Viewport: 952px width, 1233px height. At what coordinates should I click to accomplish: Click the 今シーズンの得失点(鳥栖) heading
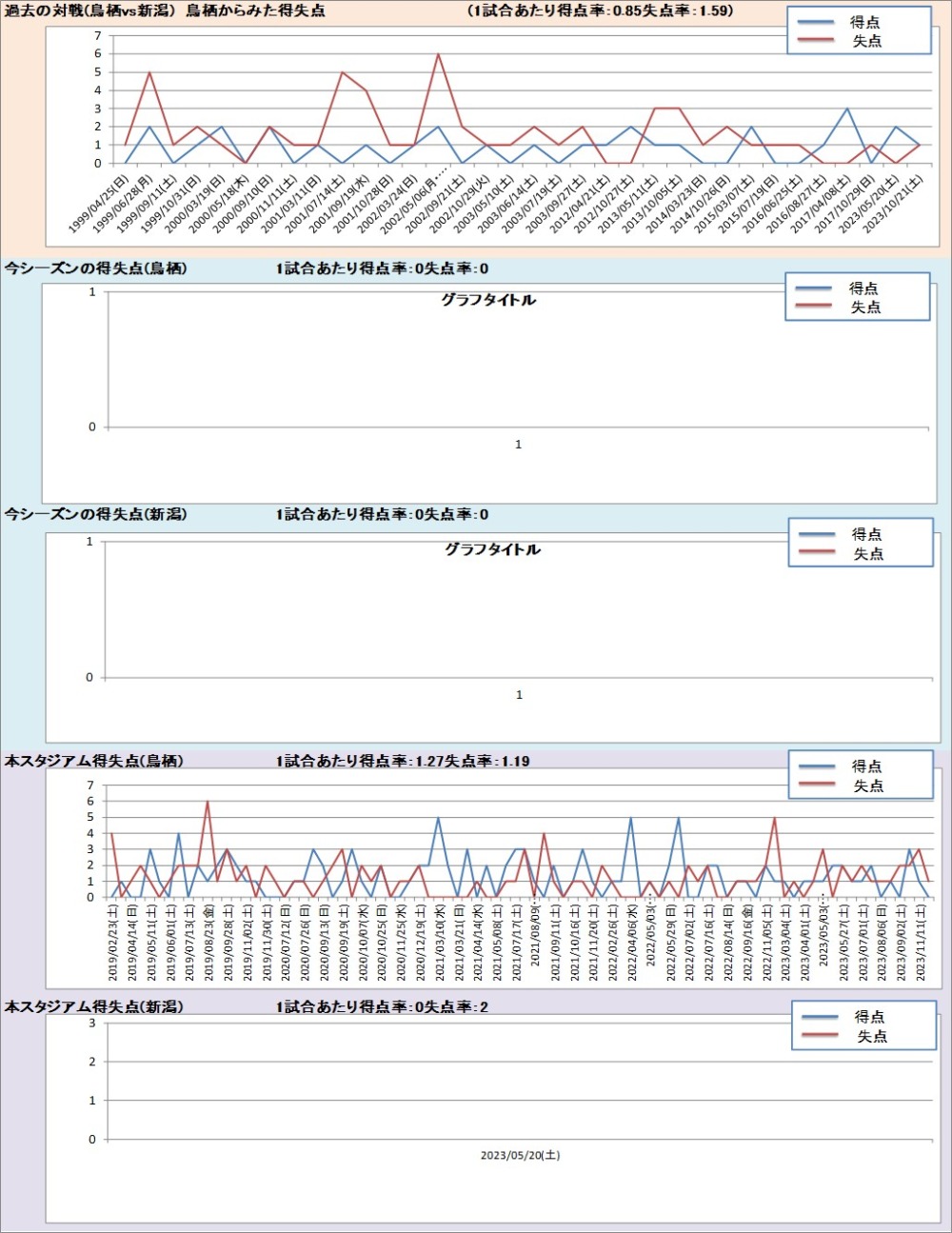95,268
